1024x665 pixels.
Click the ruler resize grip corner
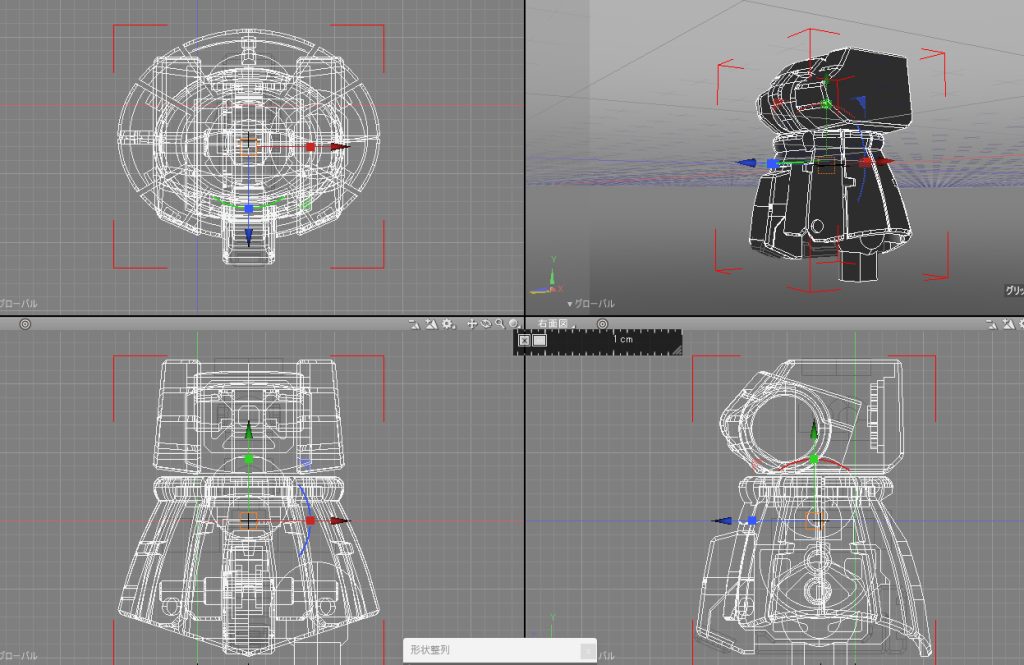[677, 351]
